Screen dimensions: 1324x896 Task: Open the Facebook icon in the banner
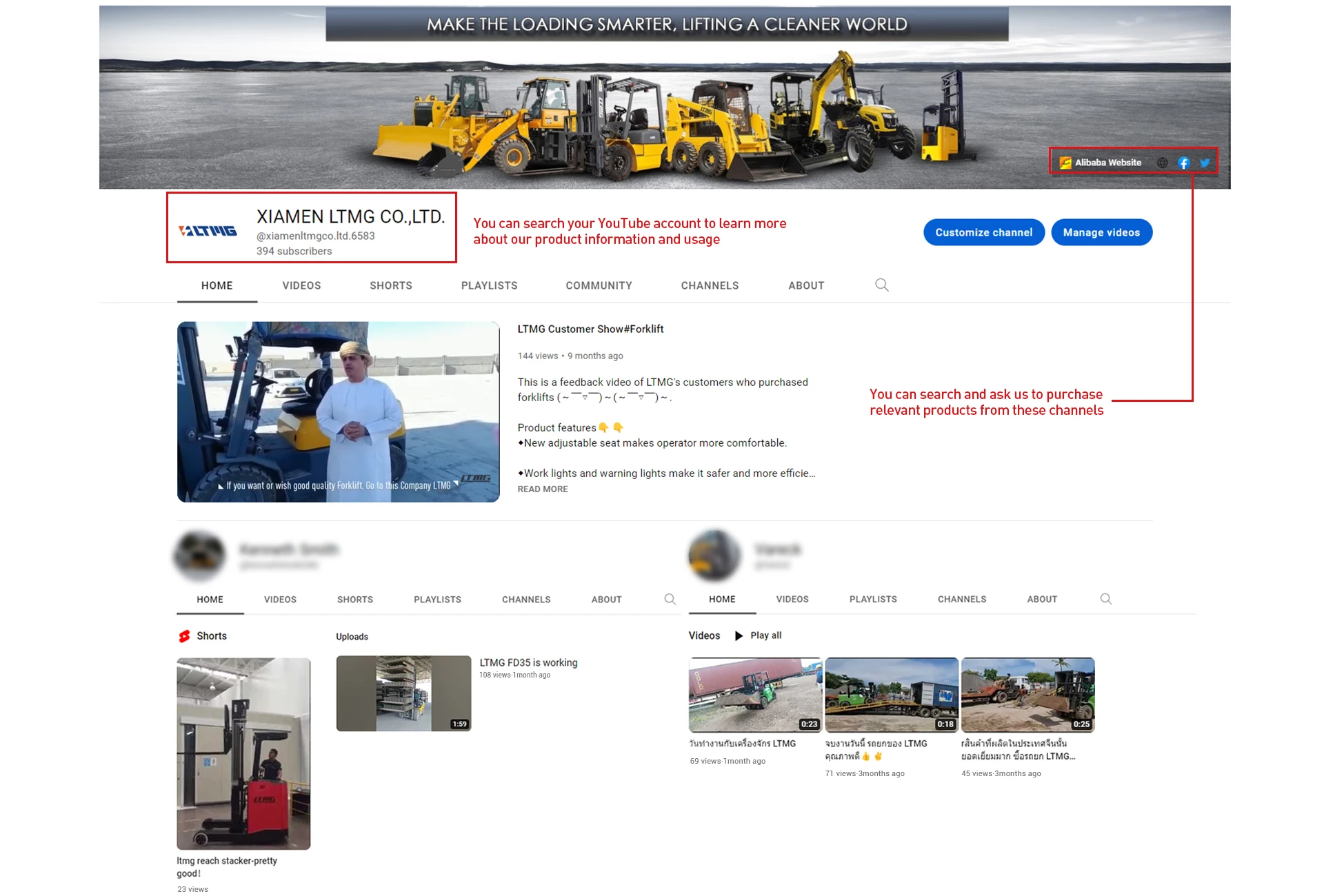coord(1183,163)
